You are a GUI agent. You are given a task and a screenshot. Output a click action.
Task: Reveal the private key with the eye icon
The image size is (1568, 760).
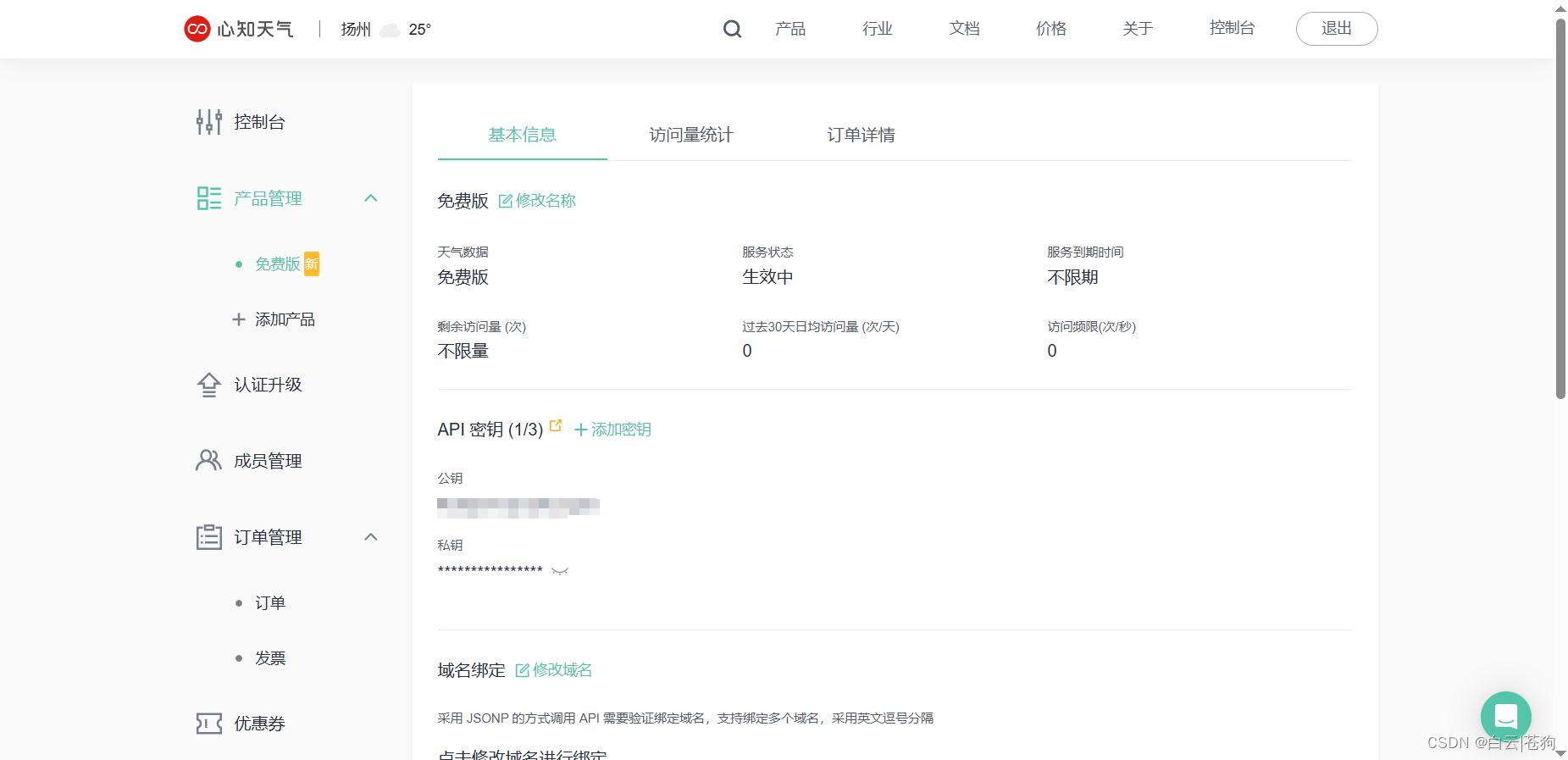pos(560,571)
